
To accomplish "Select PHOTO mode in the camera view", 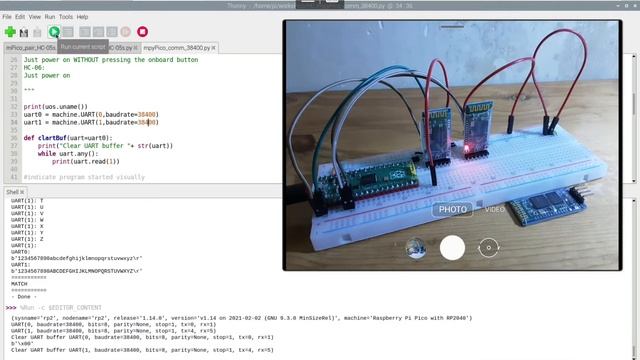I will tap(453, 209).
